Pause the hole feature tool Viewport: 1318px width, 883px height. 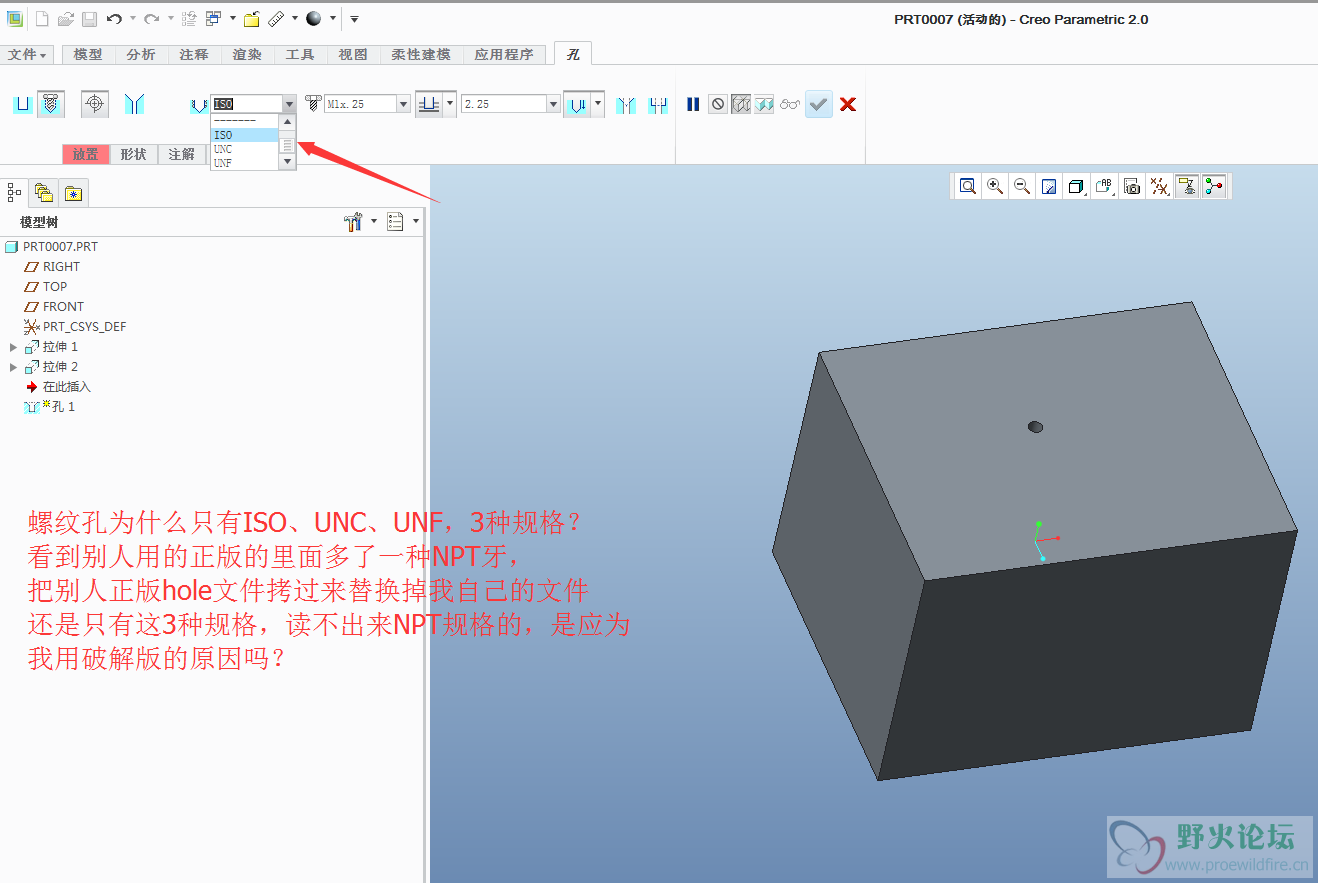click(693, 104)
